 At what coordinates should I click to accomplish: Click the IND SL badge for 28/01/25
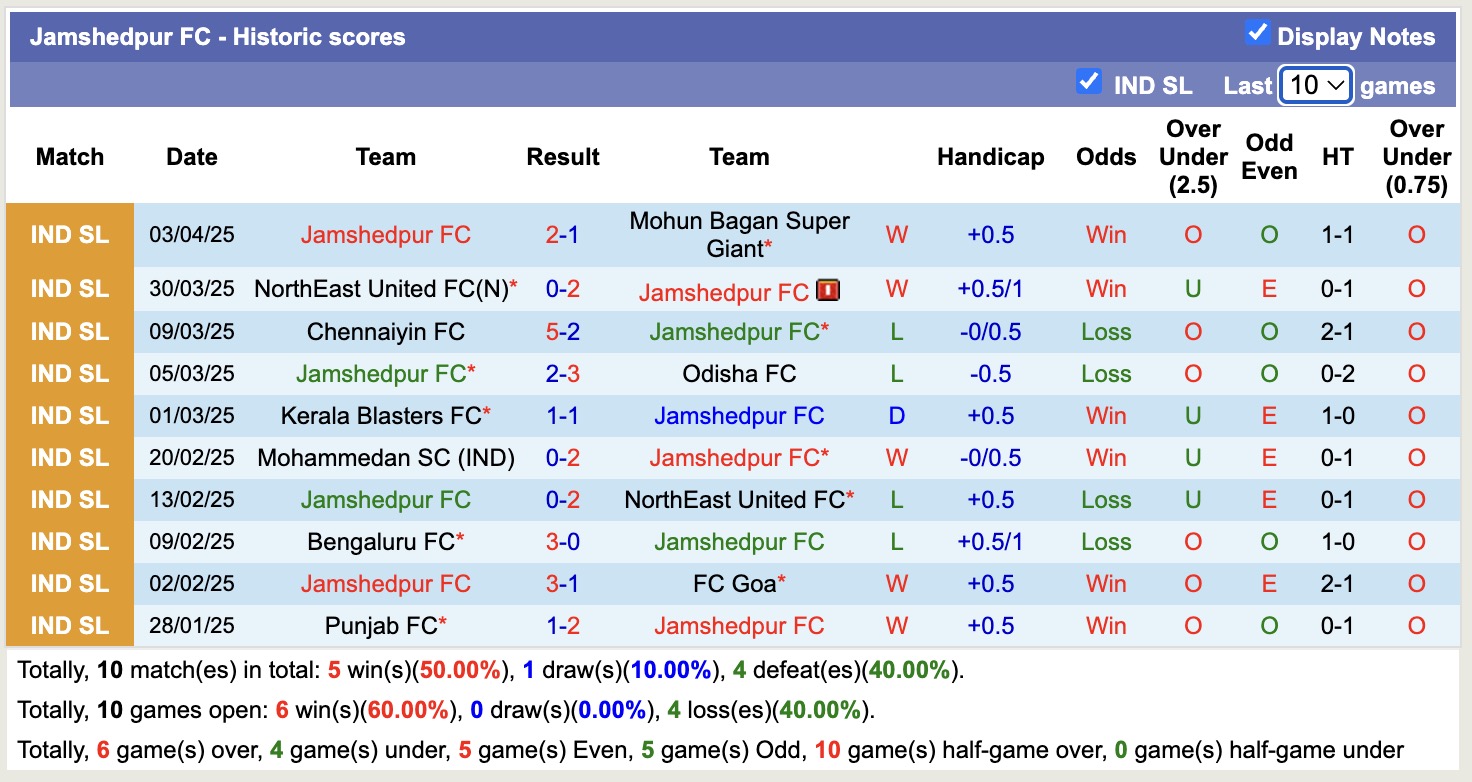pos(69,626)
